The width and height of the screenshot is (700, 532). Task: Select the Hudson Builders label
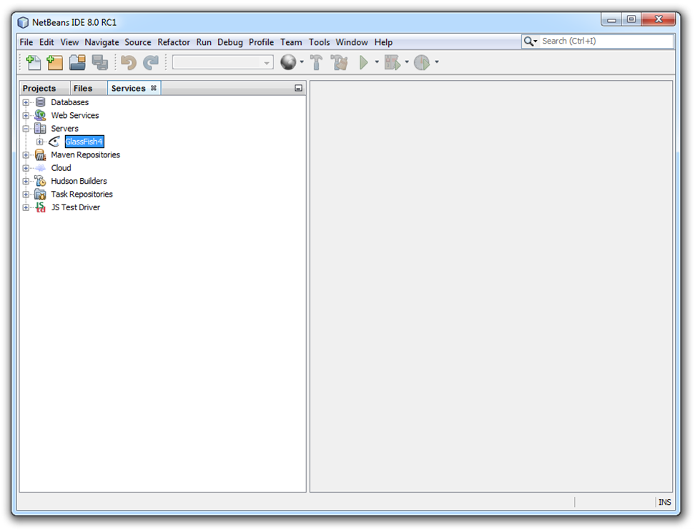(79, 181)
